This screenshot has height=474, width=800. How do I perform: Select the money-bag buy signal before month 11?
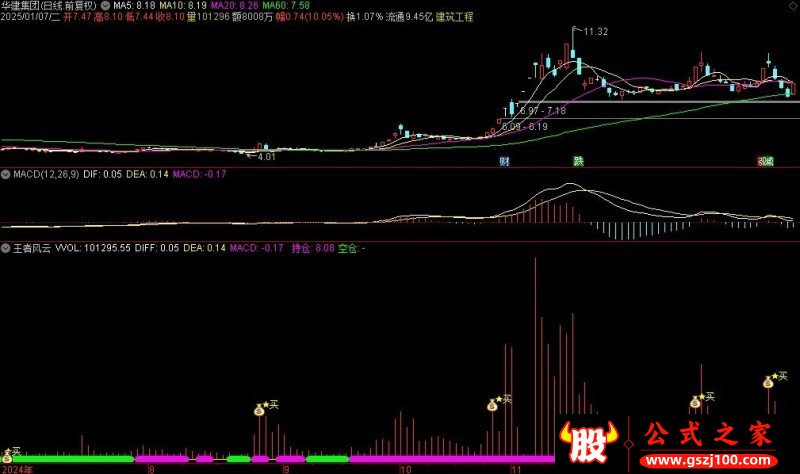[492, 405]
